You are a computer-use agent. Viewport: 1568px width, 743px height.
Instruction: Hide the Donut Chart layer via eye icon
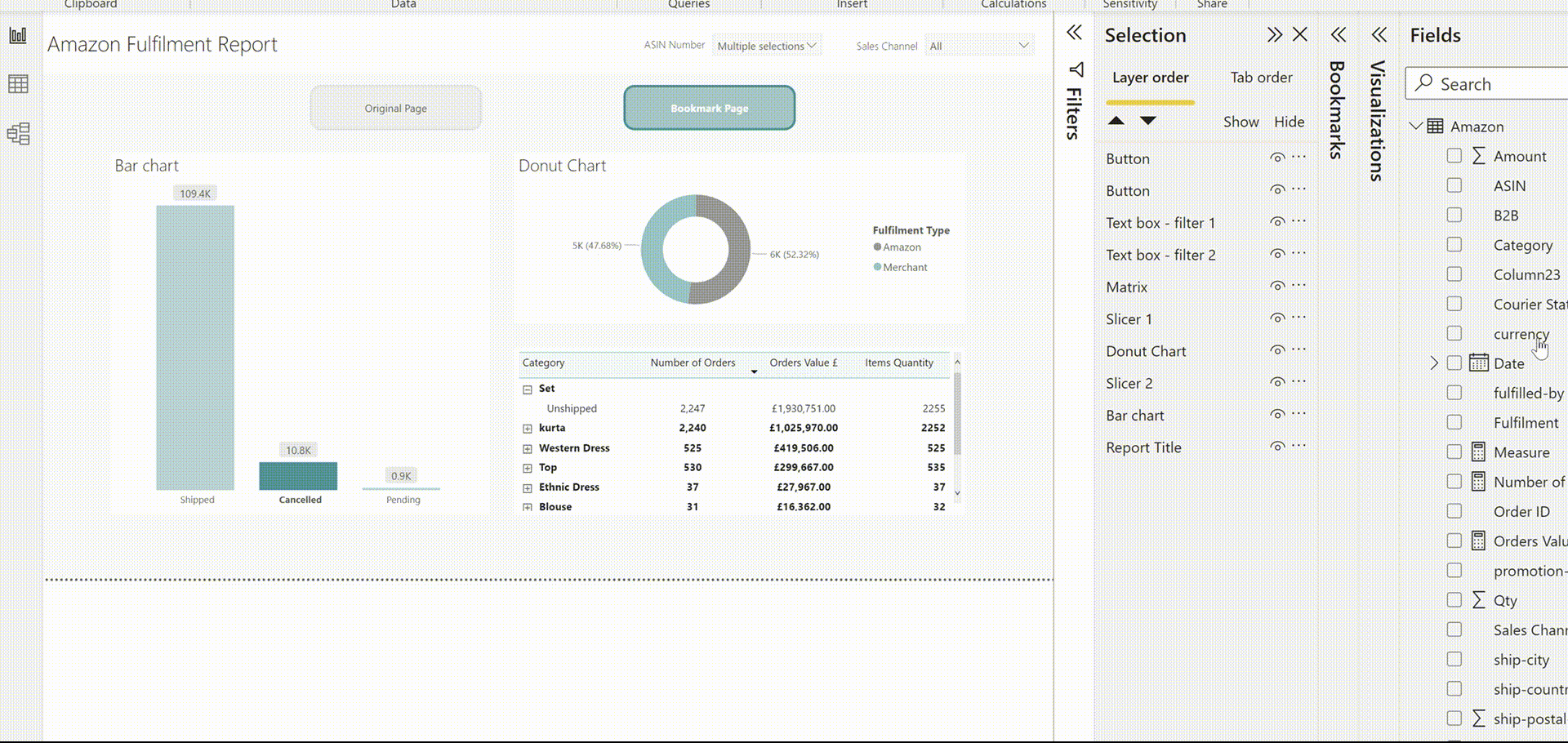click(x=1277, y=350)
